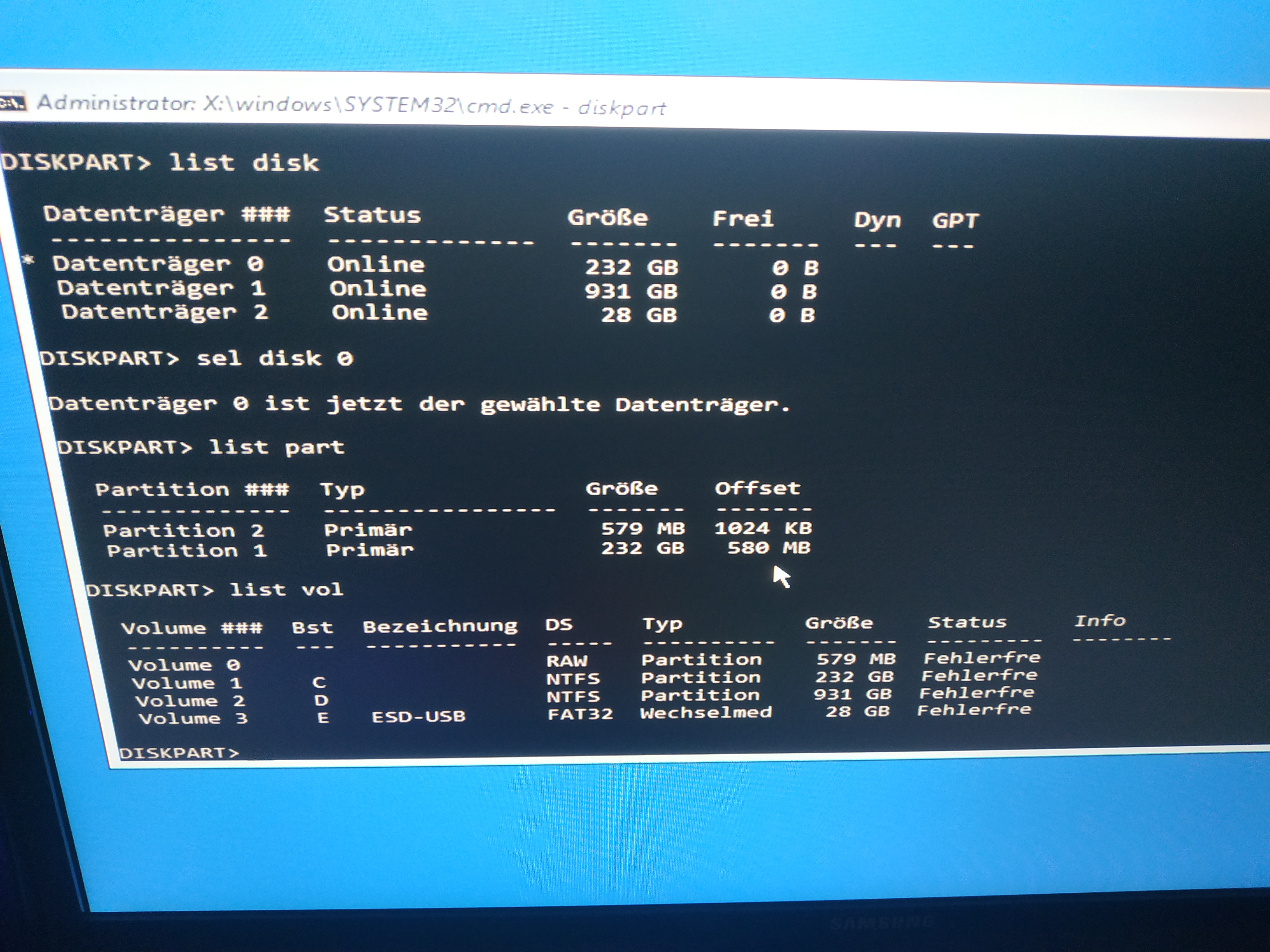Viewport: 1270px width, 952px height.
Task: Click the 'GPT' column header
Action: 955,221
